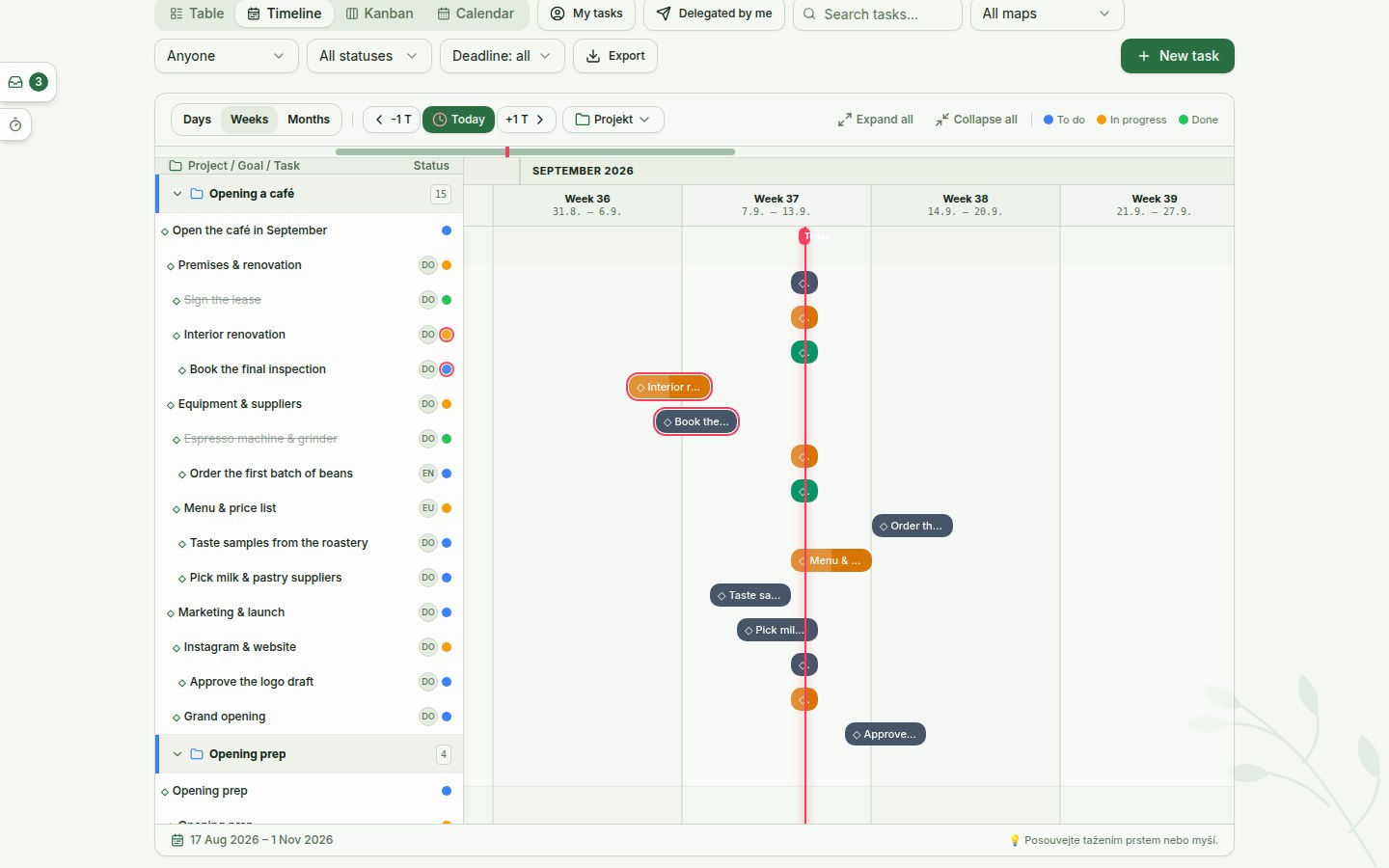This screenshot has height=868, width=1389.
Task: Toggle status dot for Book the final inspection
Action: [447, 369]
